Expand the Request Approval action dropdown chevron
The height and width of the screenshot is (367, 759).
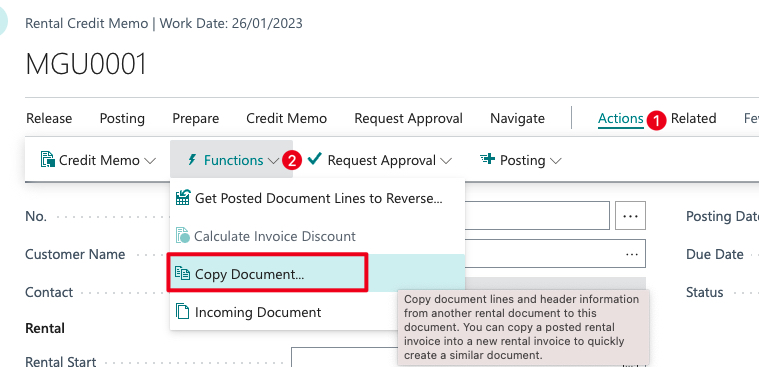[x=446, y=161]
